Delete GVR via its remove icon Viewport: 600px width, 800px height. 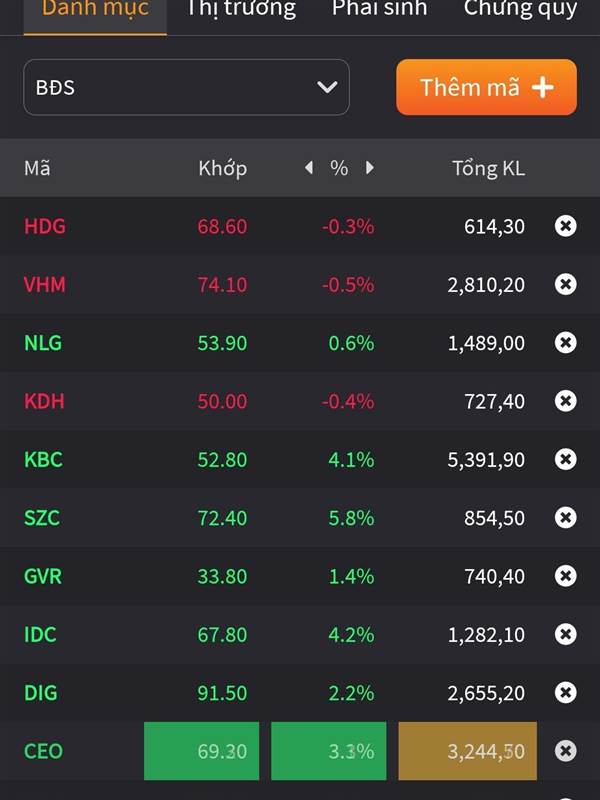coord(565,576)
